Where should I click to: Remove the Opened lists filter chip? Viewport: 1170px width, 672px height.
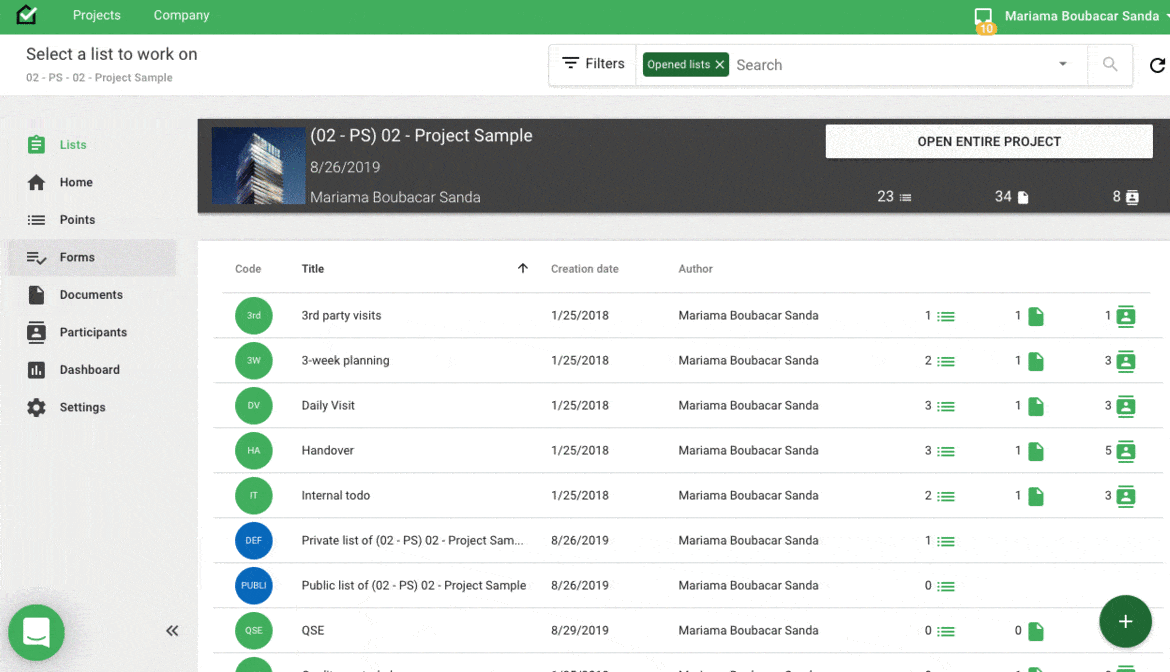719,65
